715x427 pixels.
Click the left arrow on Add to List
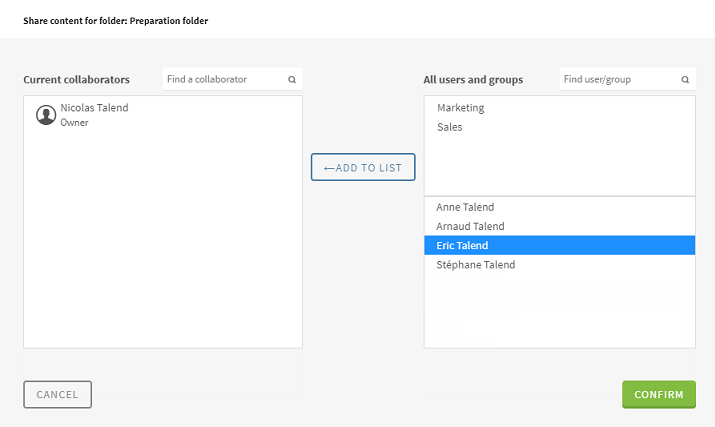pos(329,168)
